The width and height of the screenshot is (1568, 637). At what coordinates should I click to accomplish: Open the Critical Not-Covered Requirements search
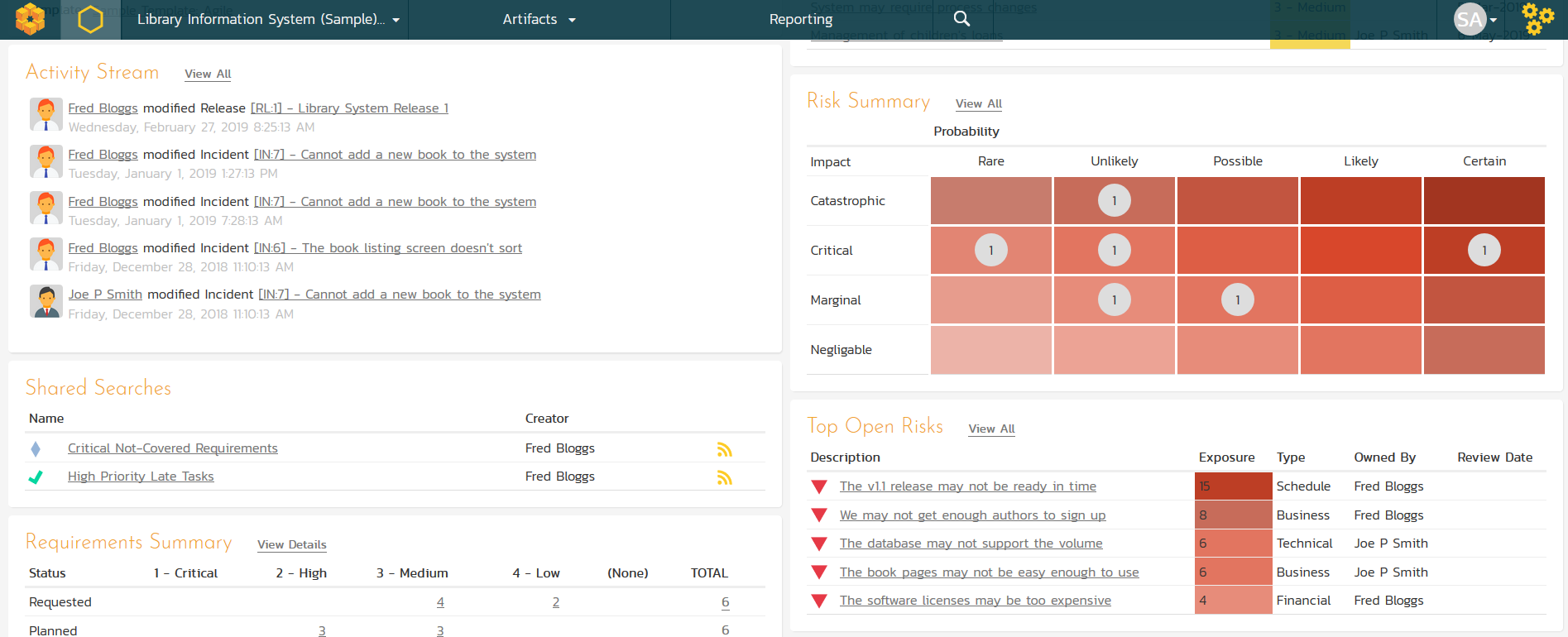[x=172, y=448]
